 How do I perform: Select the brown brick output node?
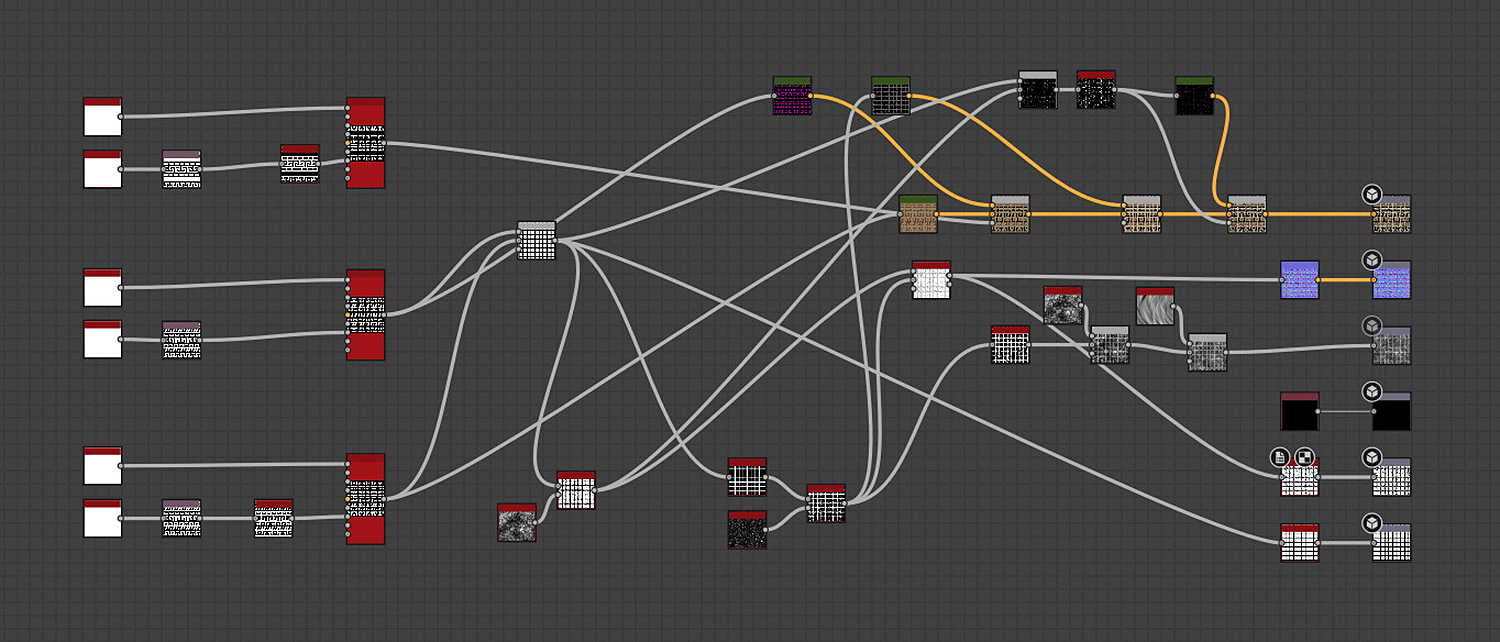(1392, 214)
